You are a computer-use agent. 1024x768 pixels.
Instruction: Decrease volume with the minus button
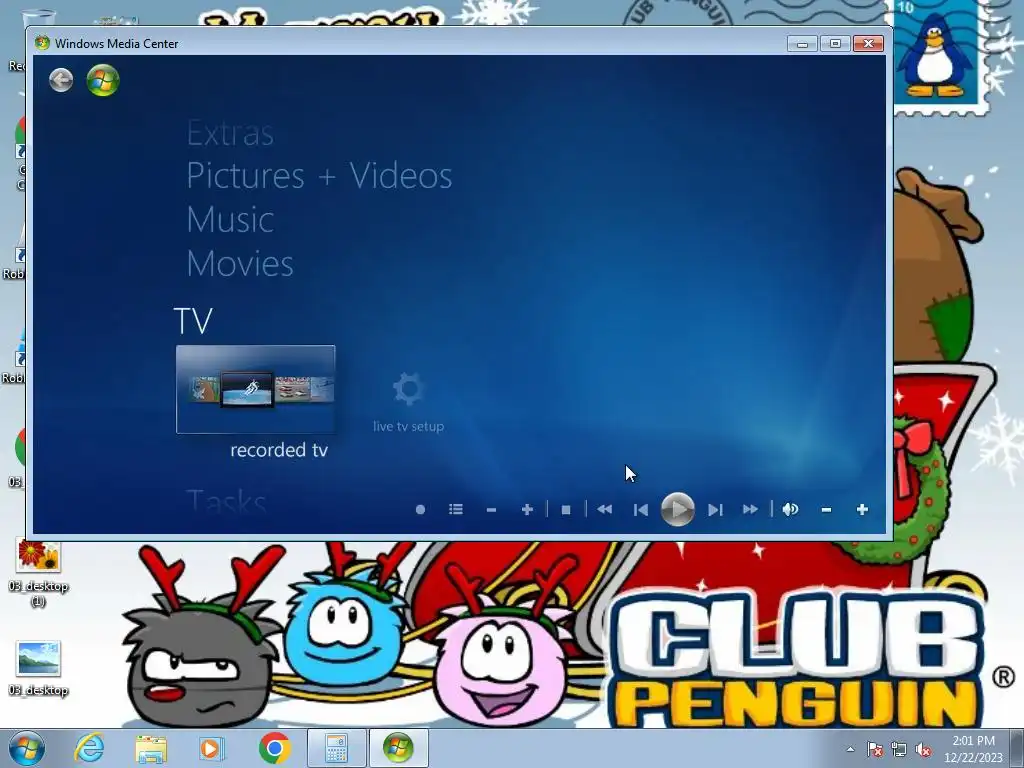coord(826,509)
